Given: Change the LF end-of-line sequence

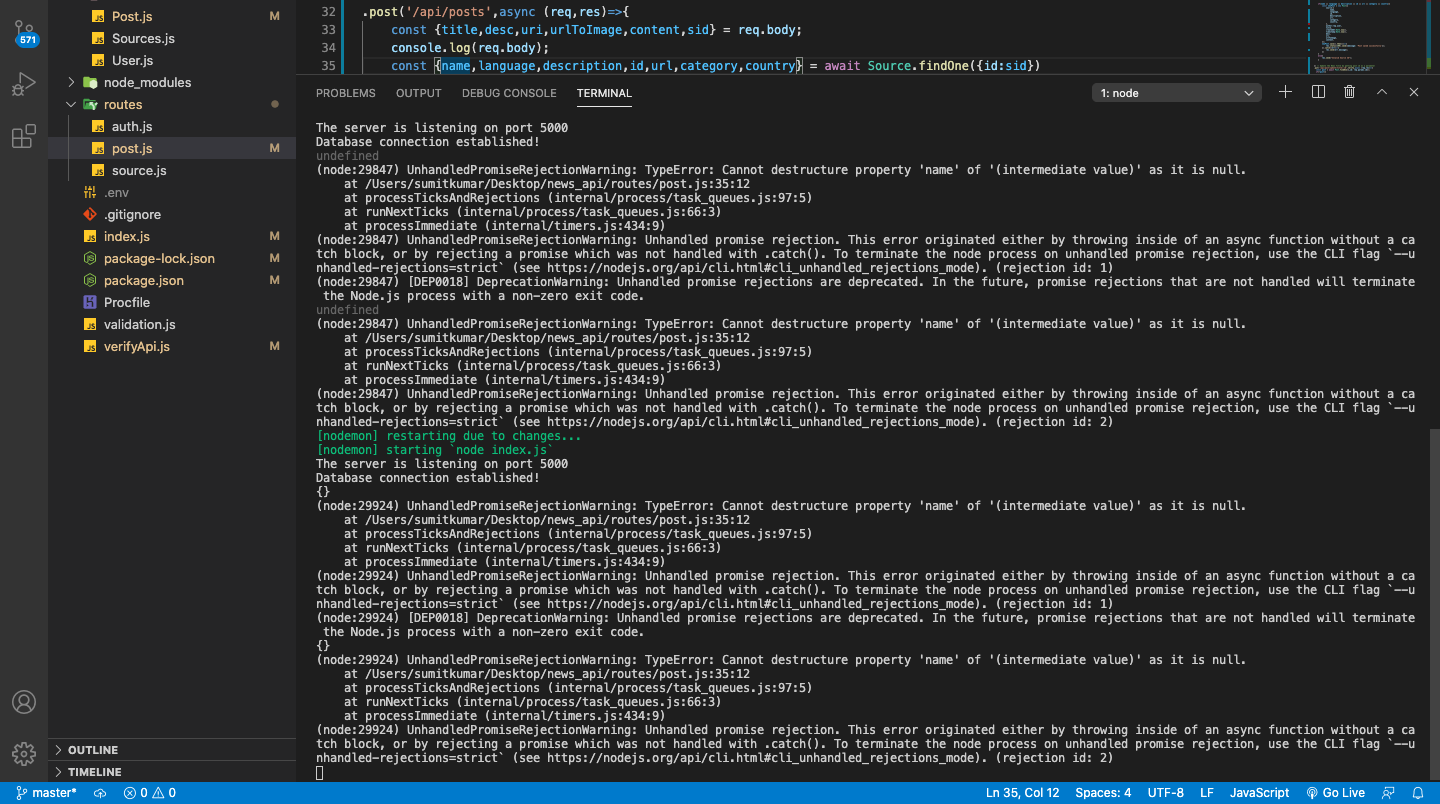Looking at the screenshot, I should [1207, 793].
